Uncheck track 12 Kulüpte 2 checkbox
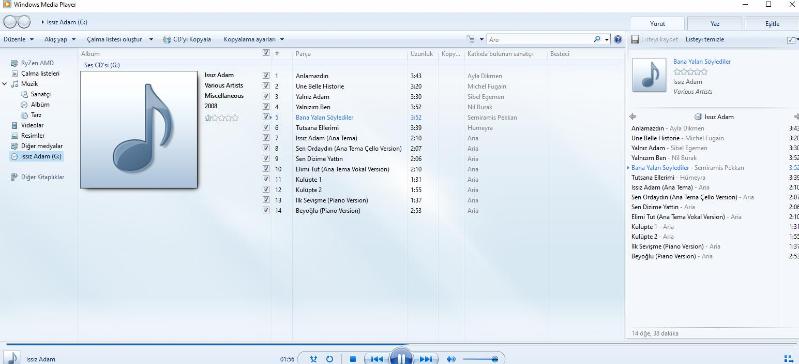799x364 pixels. click(x=266, y=190)
